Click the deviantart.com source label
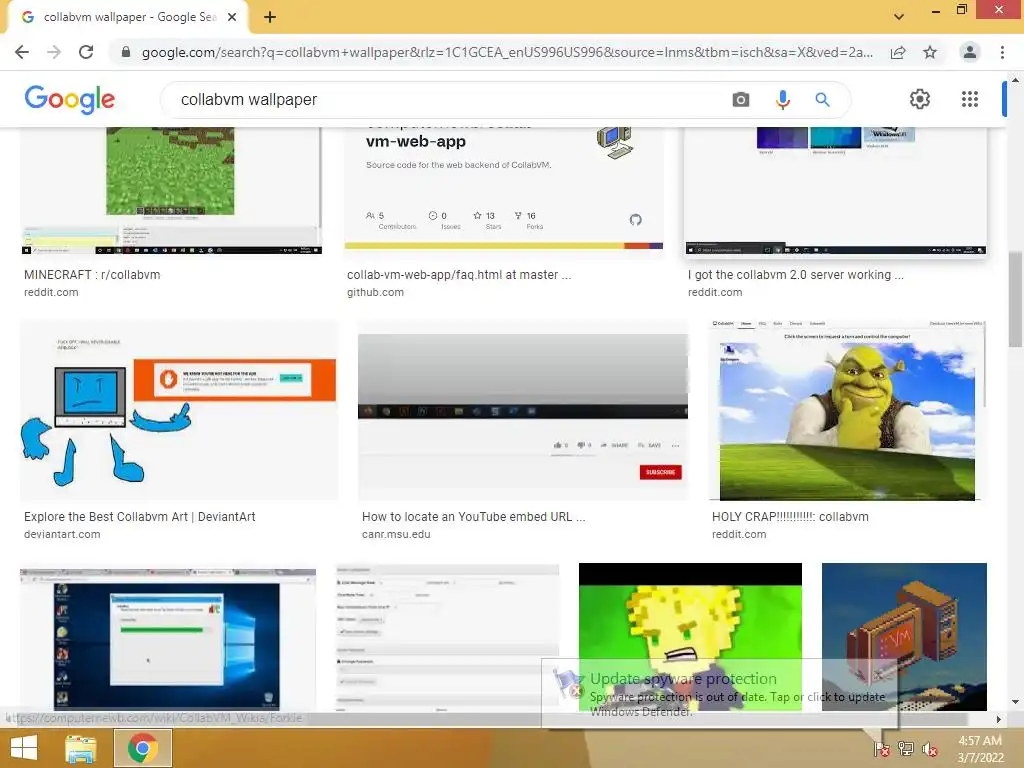1024x768 pixels. point(62,534)
